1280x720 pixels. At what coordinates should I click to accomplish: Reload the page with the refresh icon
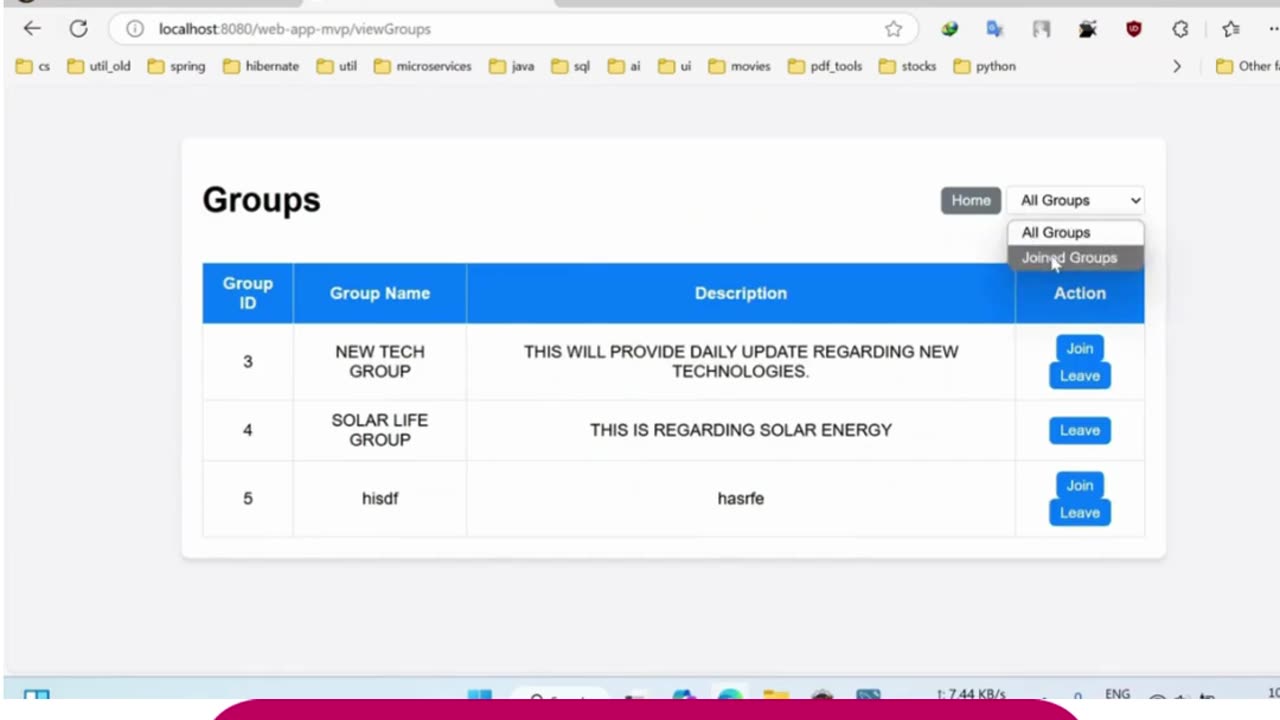click(78, 29)
